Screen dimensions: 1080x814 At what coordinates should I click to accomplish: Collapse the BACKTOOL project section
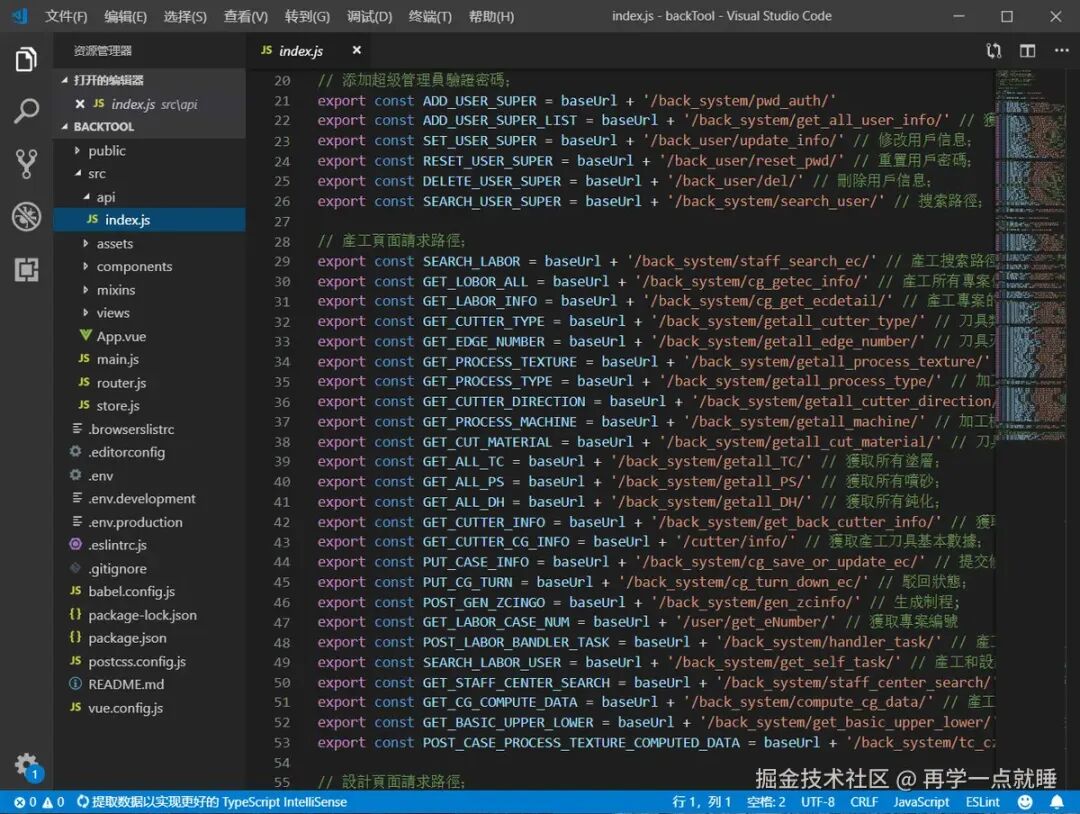pos(65,127)
